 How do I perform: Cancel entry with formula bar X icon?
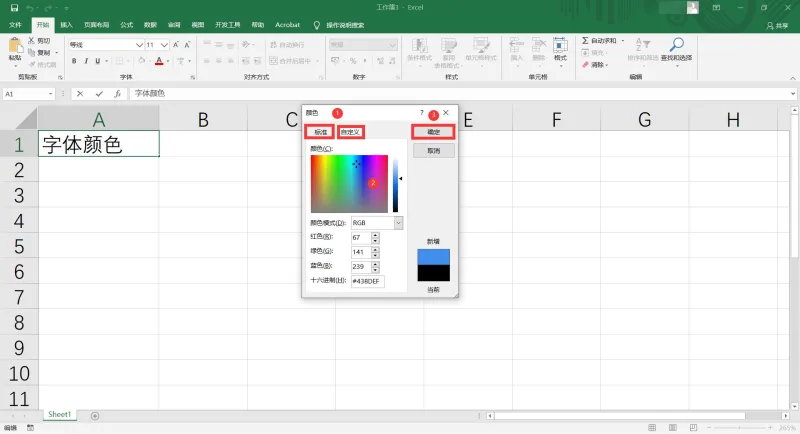click(x=80, y=94)
